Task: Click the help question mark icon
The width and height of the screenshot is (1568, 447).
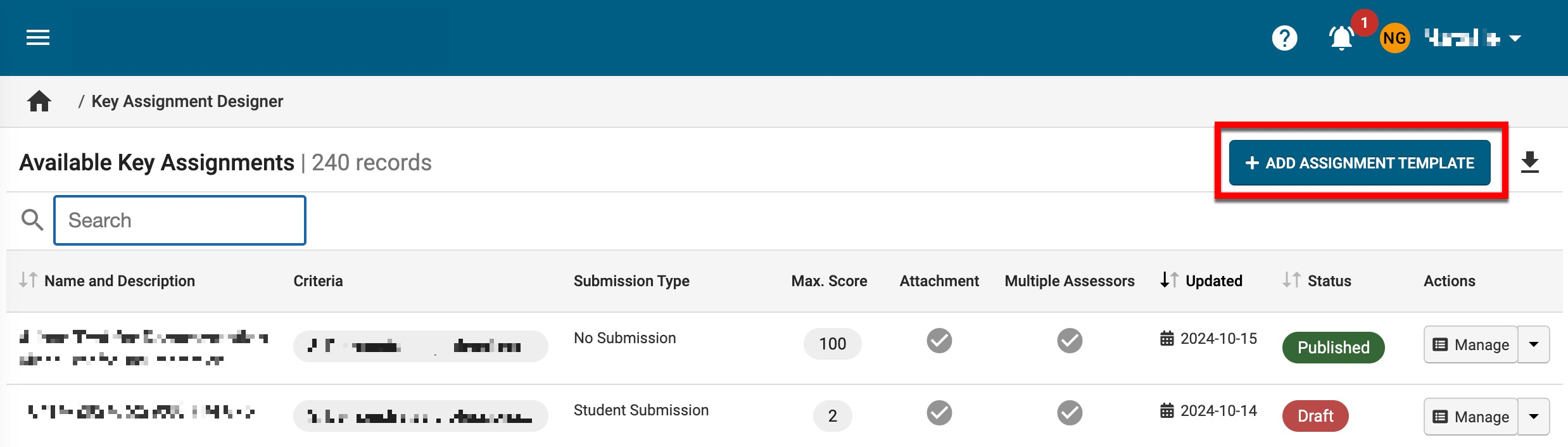Action: point(1284,39)
